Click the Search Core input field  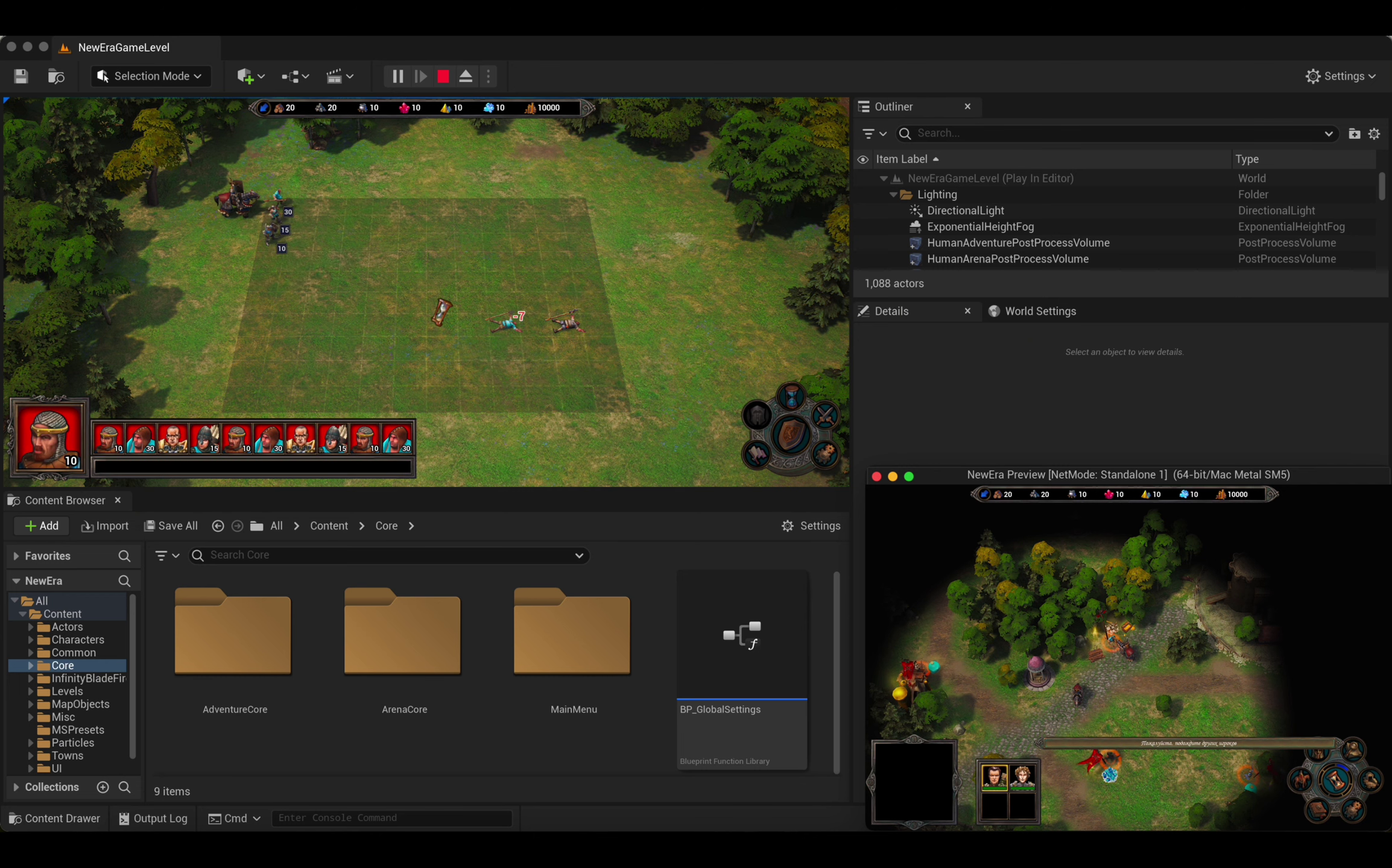coord(386,555)
